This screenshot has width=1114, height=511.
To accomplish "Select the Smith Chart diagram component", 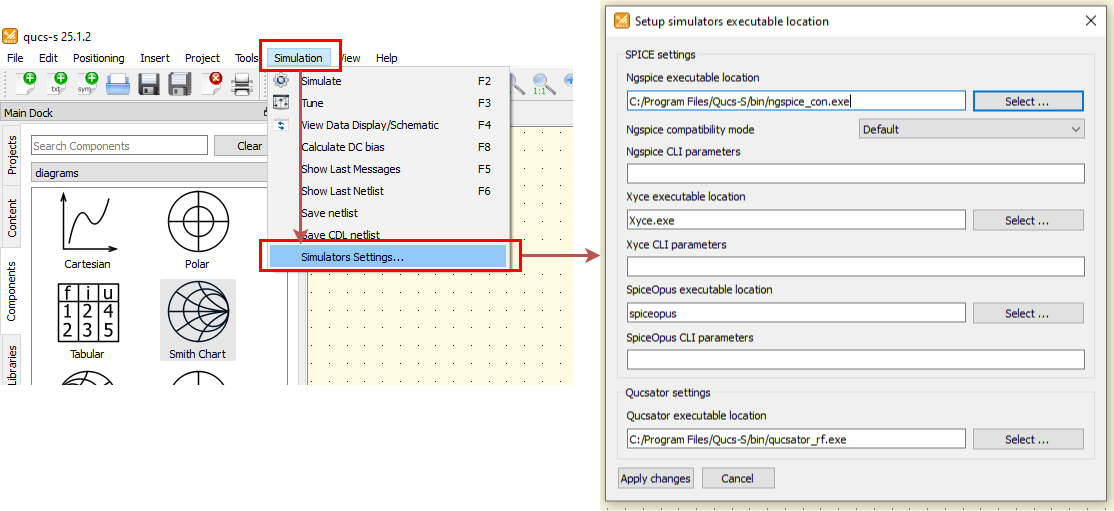I will point(198,320).
